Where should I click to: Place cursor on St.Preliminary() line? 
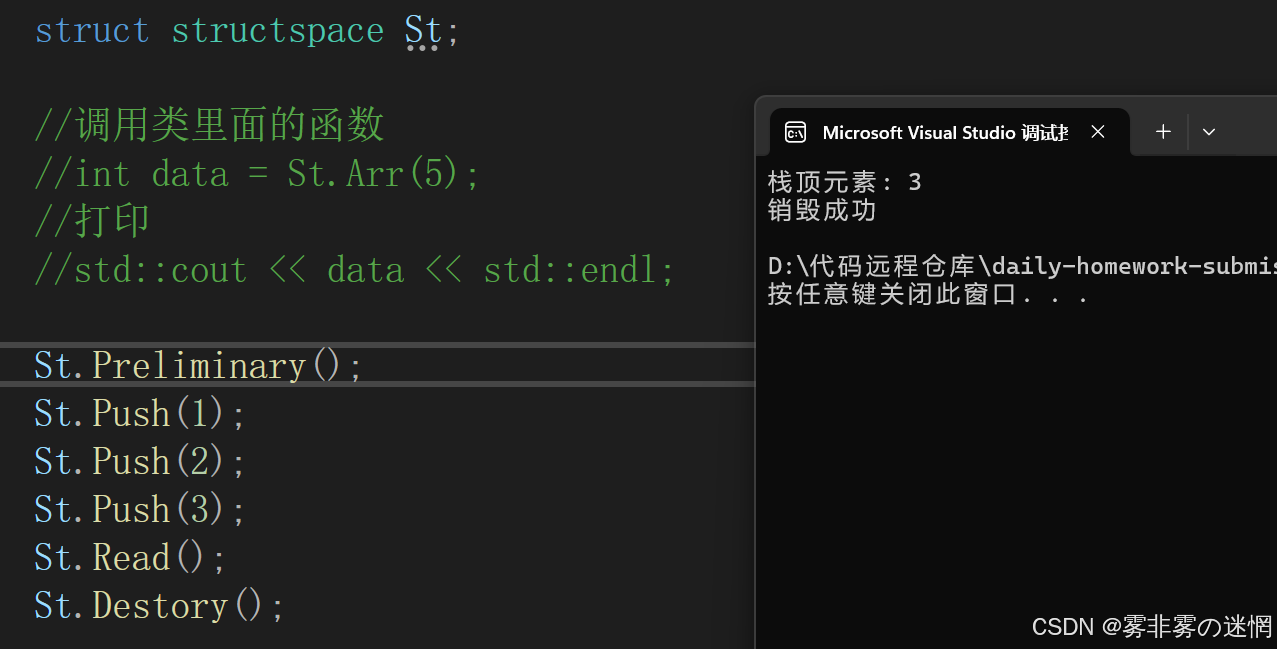pyautogui.click(x=198, y=365)
